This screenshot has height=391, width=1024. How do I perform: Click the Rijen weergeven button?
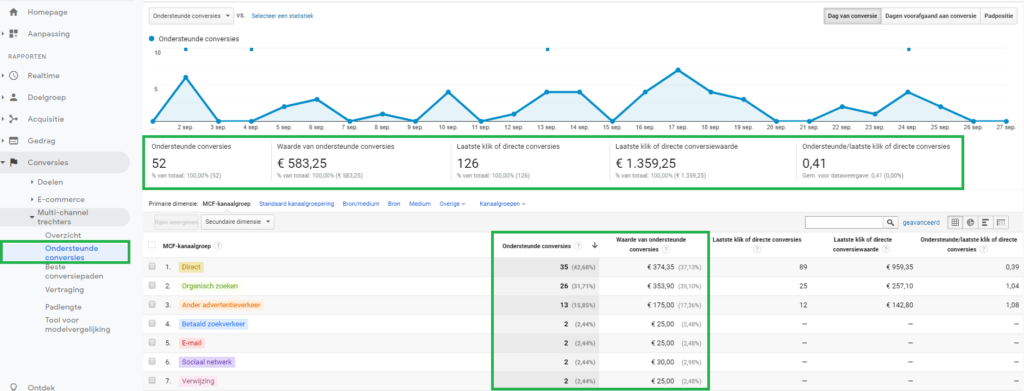(176, 222)
